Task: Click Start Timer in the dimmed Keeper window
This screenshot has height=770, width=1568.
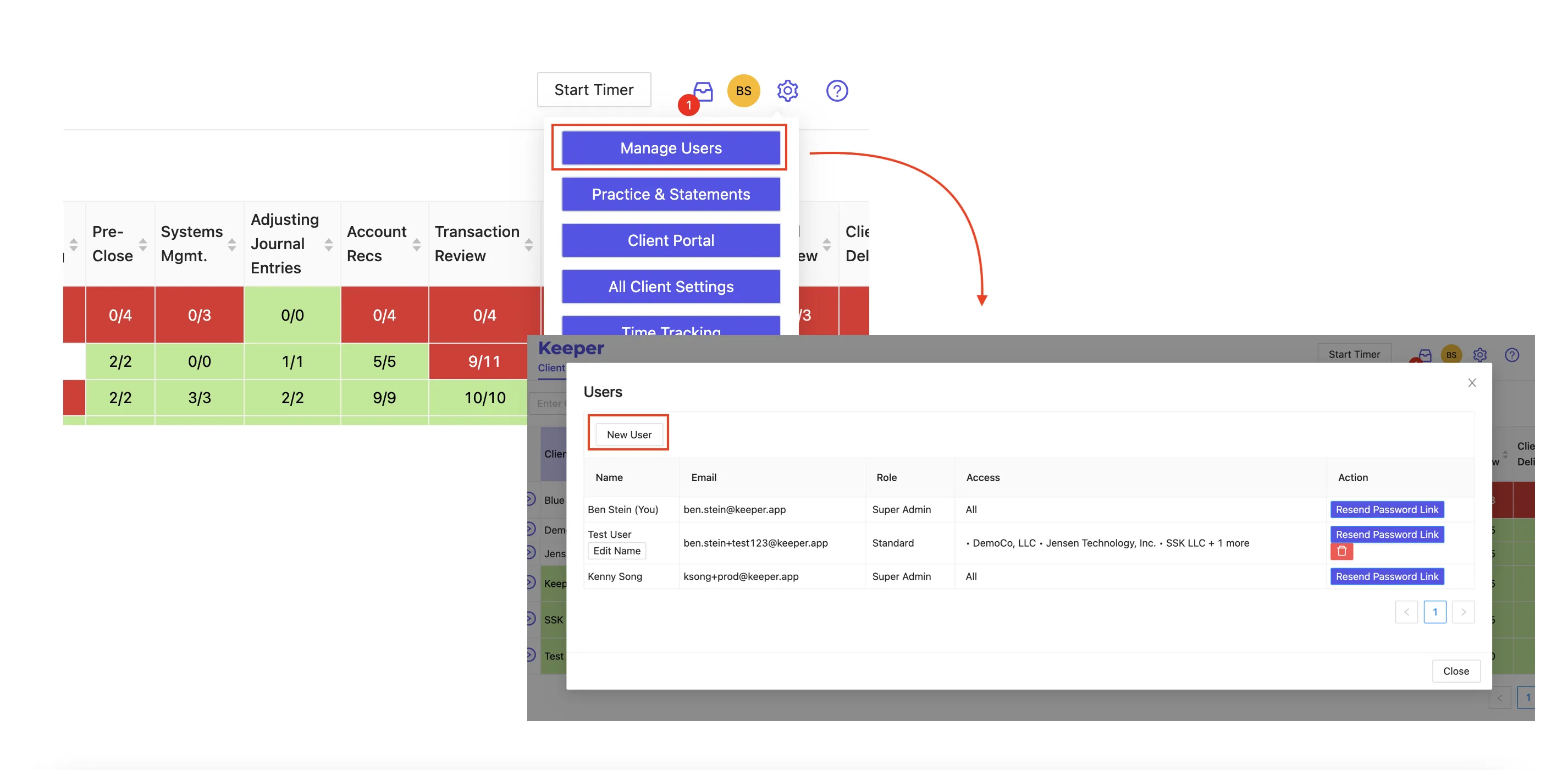Action: click(x=1354, y=354)
